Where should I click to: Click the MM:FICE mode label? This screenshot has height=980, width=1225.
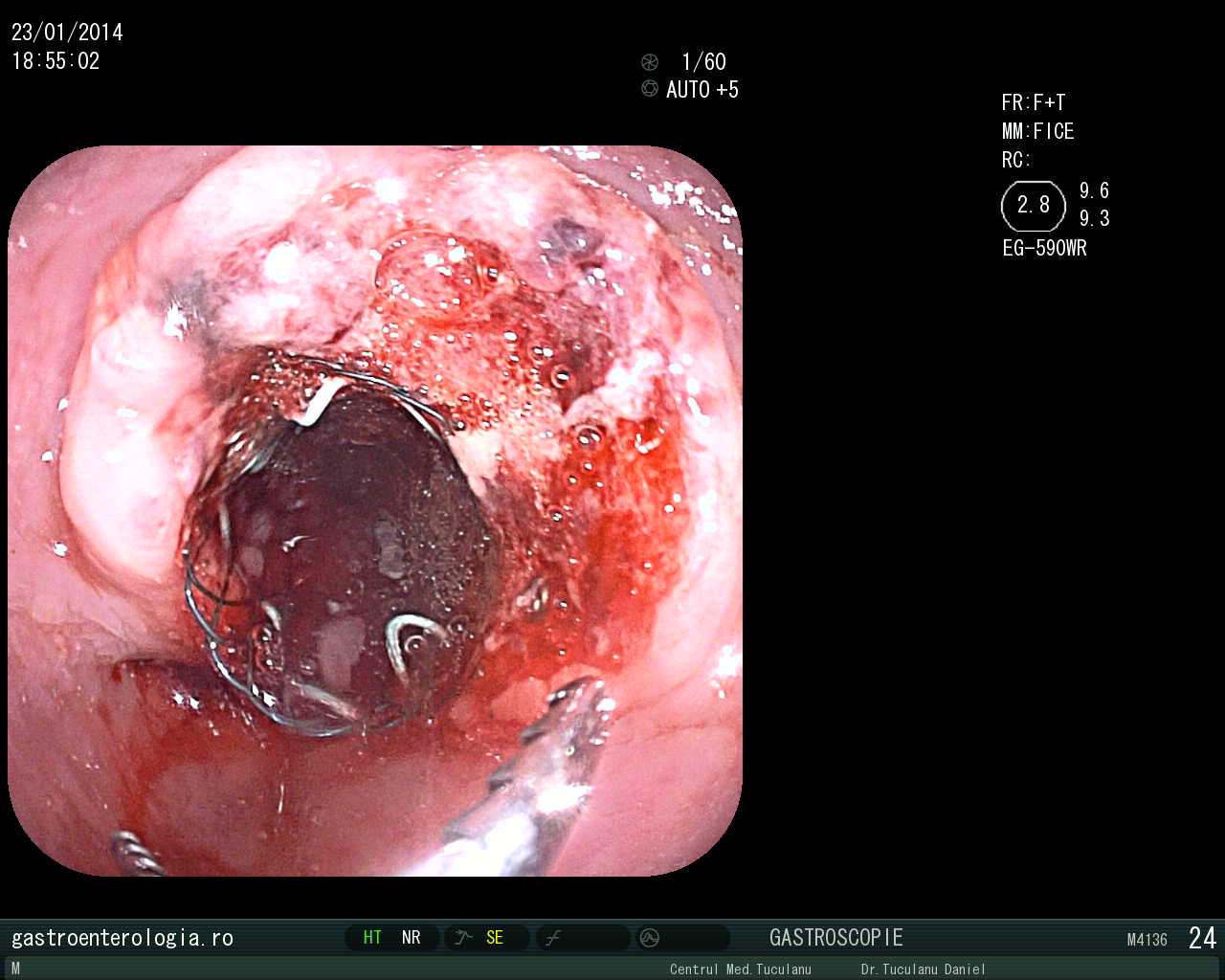[1038, 131]
